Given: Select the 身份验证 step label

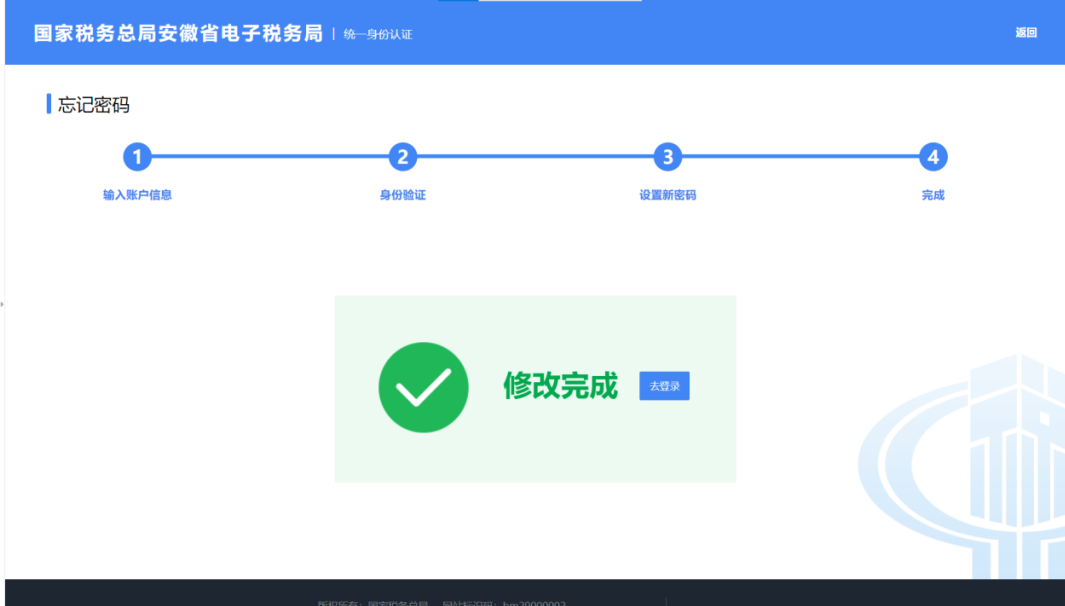Looking at the screenshot, I should pos(402,195).
